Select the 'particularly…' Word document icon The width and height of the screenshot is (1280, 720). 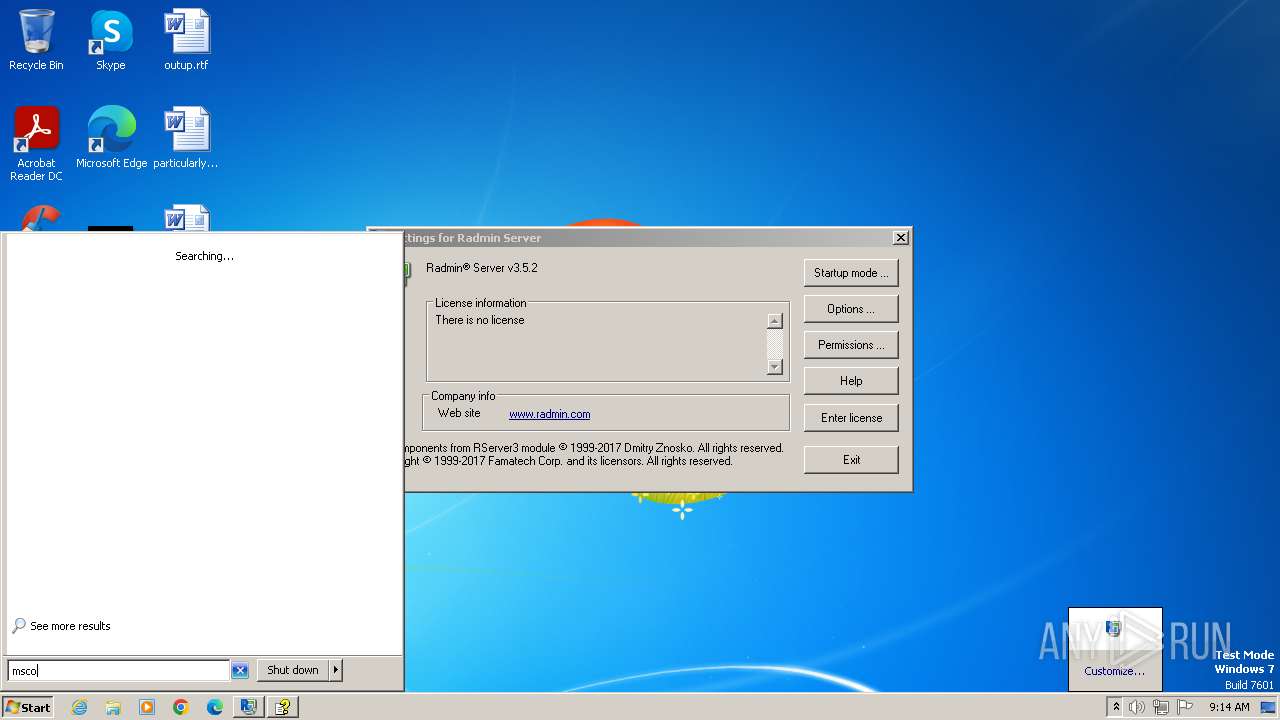tap(186, 138)
